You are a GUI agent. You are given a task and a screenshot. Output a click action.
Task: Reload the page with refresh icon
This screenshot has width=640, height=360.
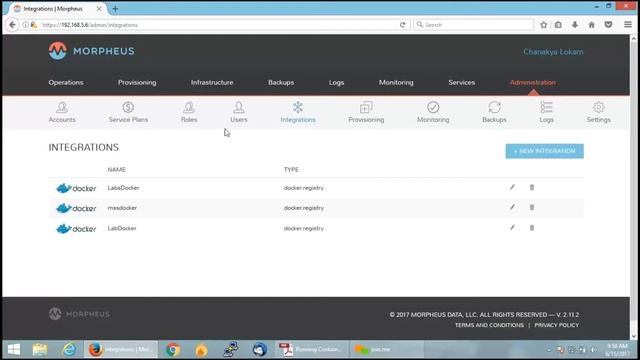[402, 25]
